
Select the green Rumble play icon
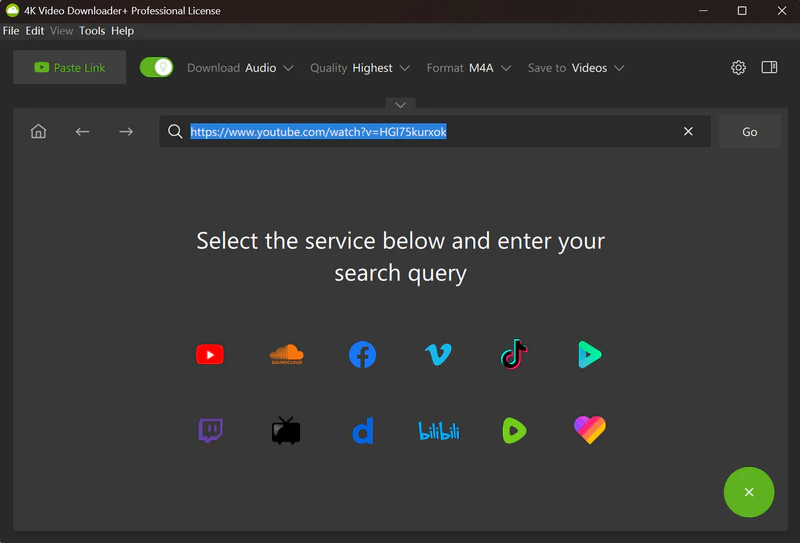(x=514, y=430)
